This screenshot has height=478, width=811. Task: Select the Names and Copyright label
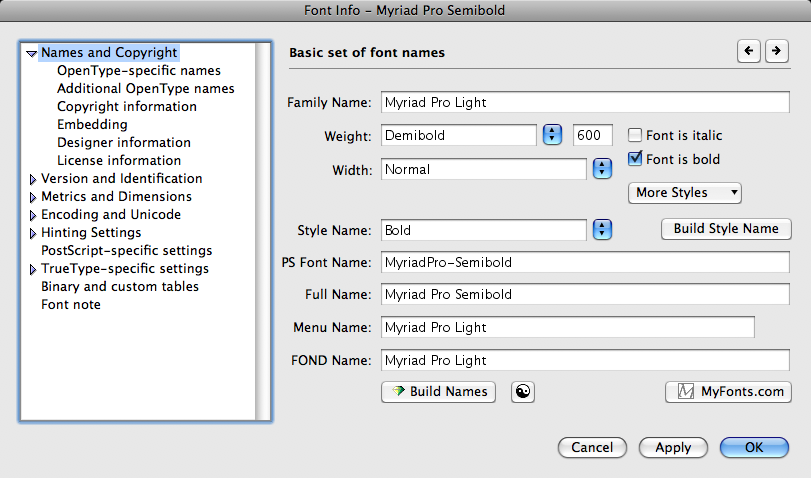click(109, 52)
